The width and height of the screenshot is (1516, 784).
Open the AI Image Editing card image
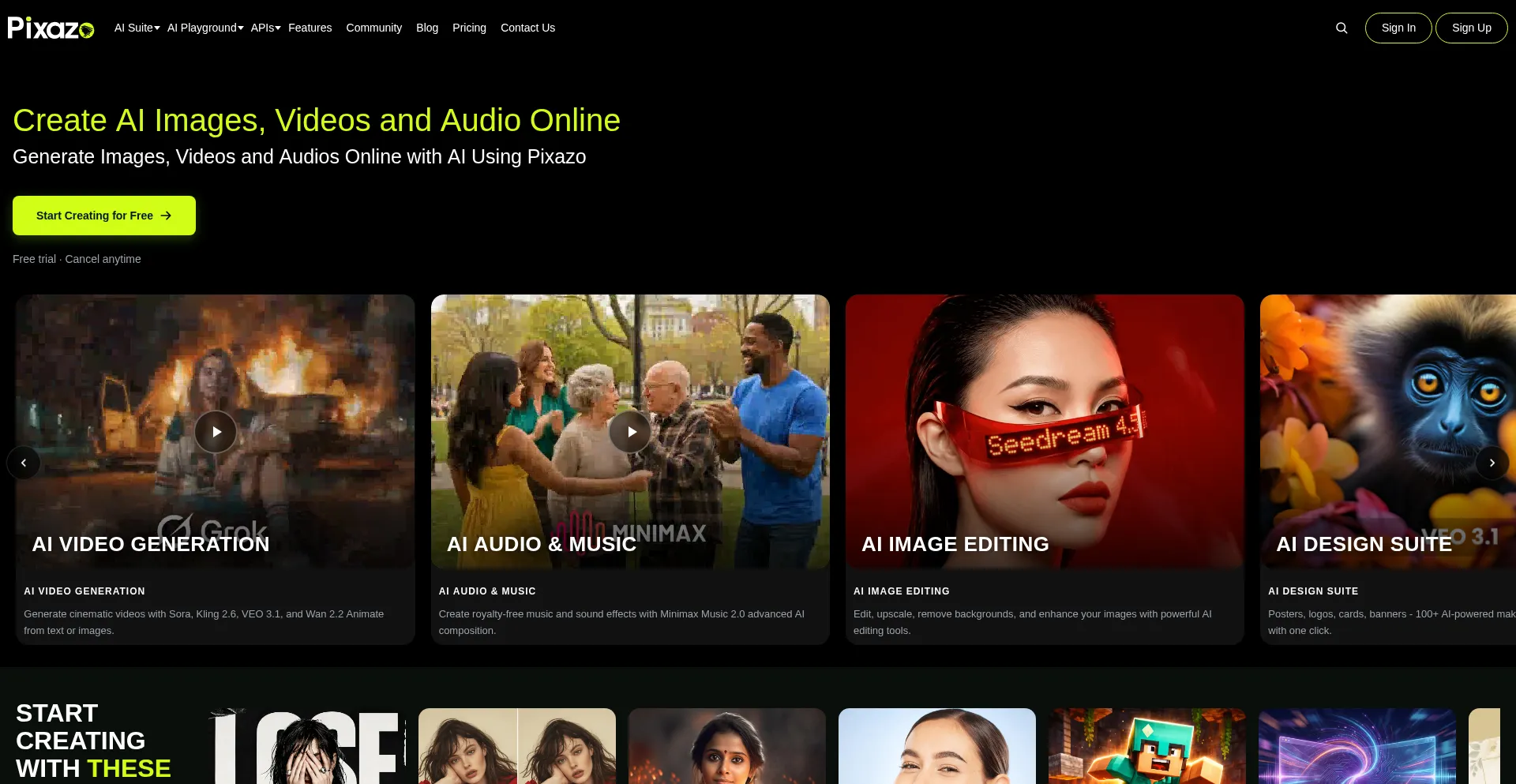tap(1045, 432)
